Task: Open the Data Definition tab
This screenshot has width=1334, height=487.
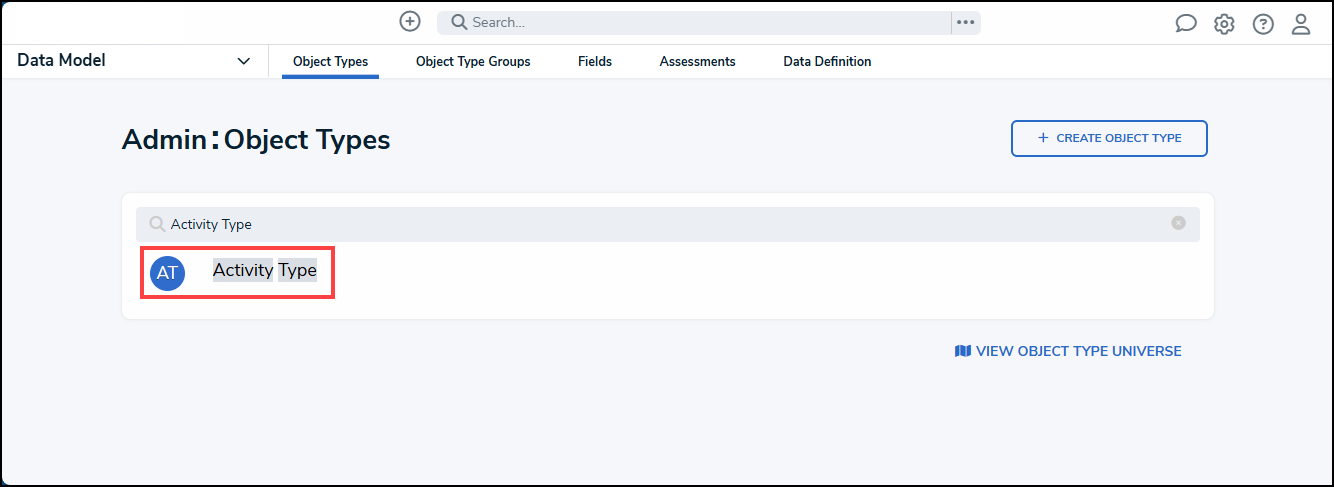Action: click(x=827, y=61)
